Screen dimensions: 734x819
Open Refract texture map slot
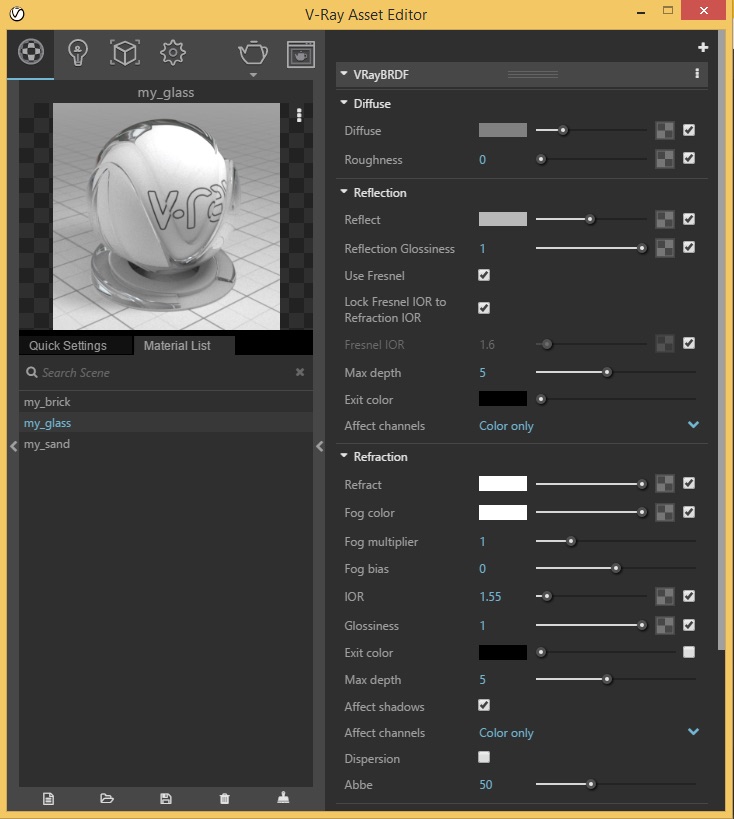(x=665, y=484)
